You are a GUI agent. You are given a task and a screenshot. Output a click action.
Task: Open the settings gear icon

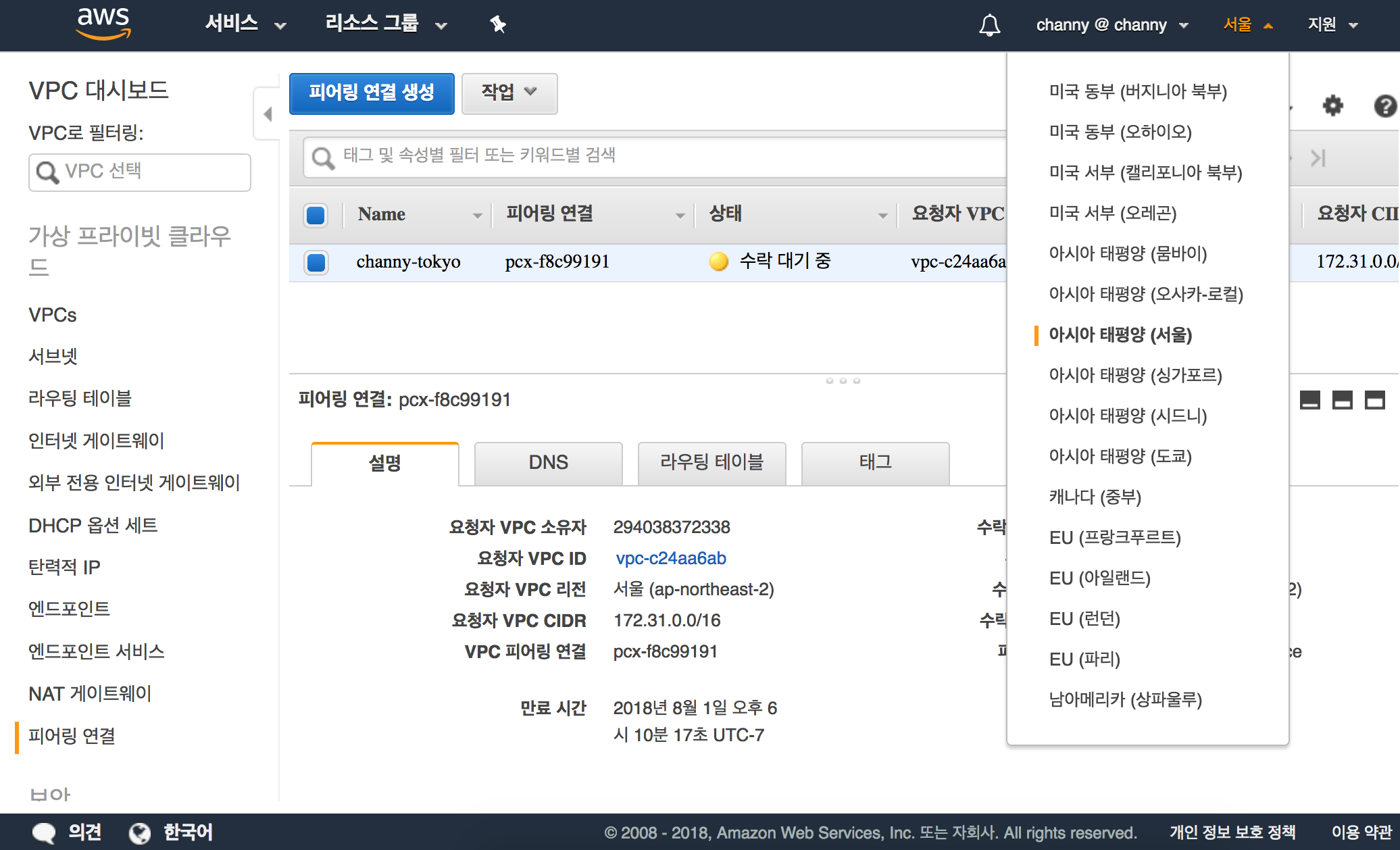1332,105
